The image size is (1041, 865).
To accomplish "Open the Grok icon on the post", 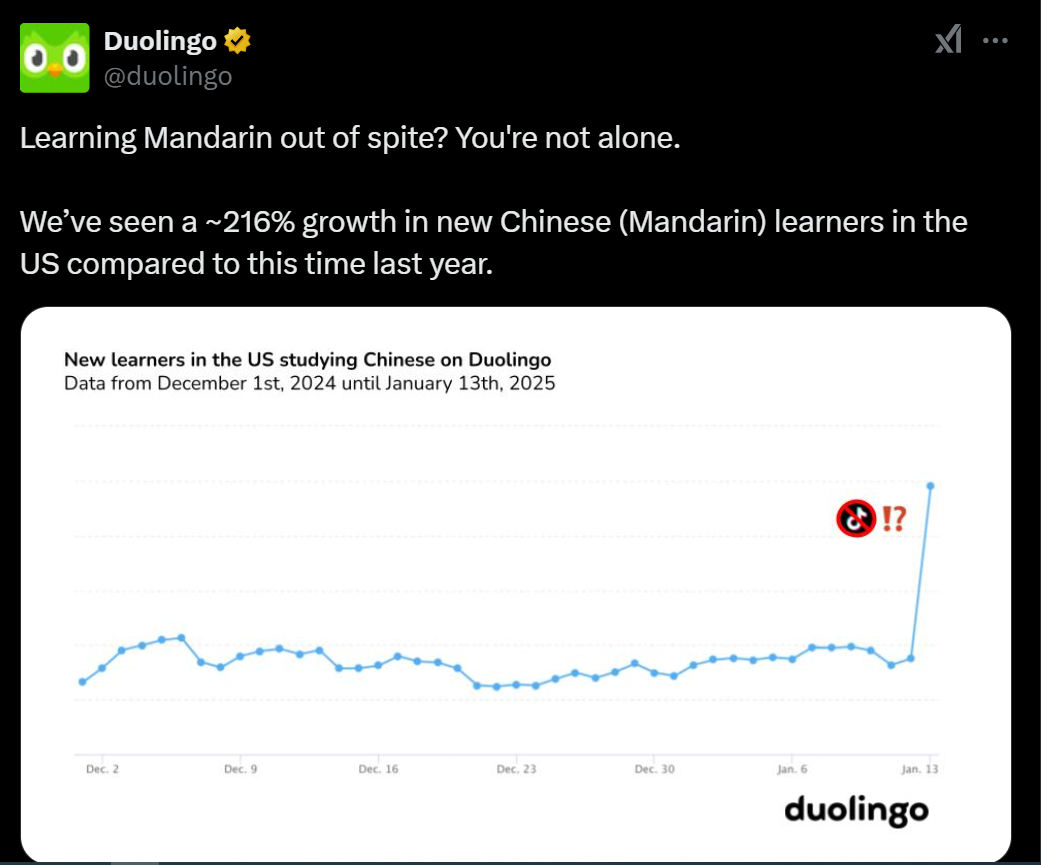I will tap(948, 40).
